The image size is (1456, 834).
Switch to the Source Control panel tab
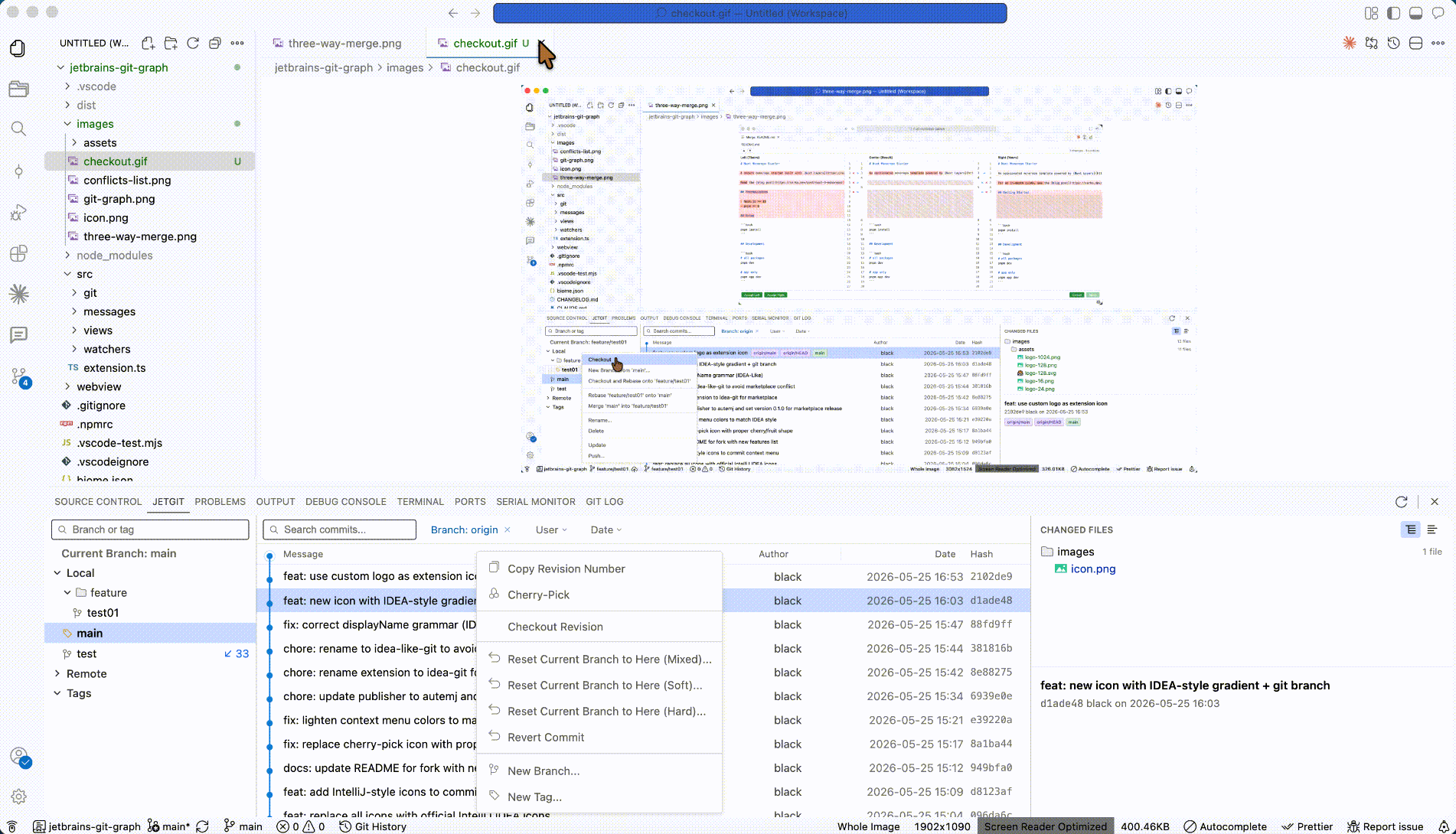[x=98, y=502]
